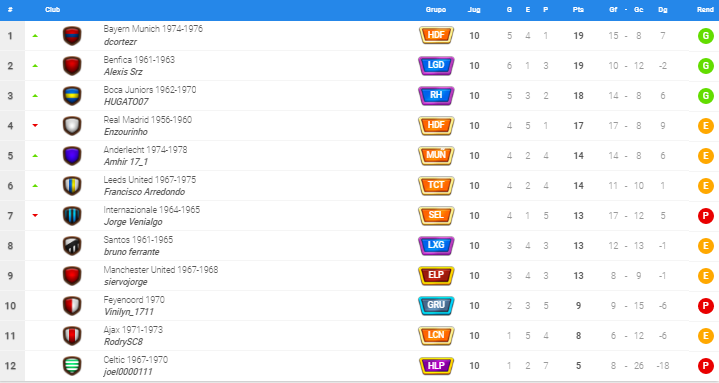Open manager Enzourinho's name
The image size is (719, 383).
[x=126, y=132]
